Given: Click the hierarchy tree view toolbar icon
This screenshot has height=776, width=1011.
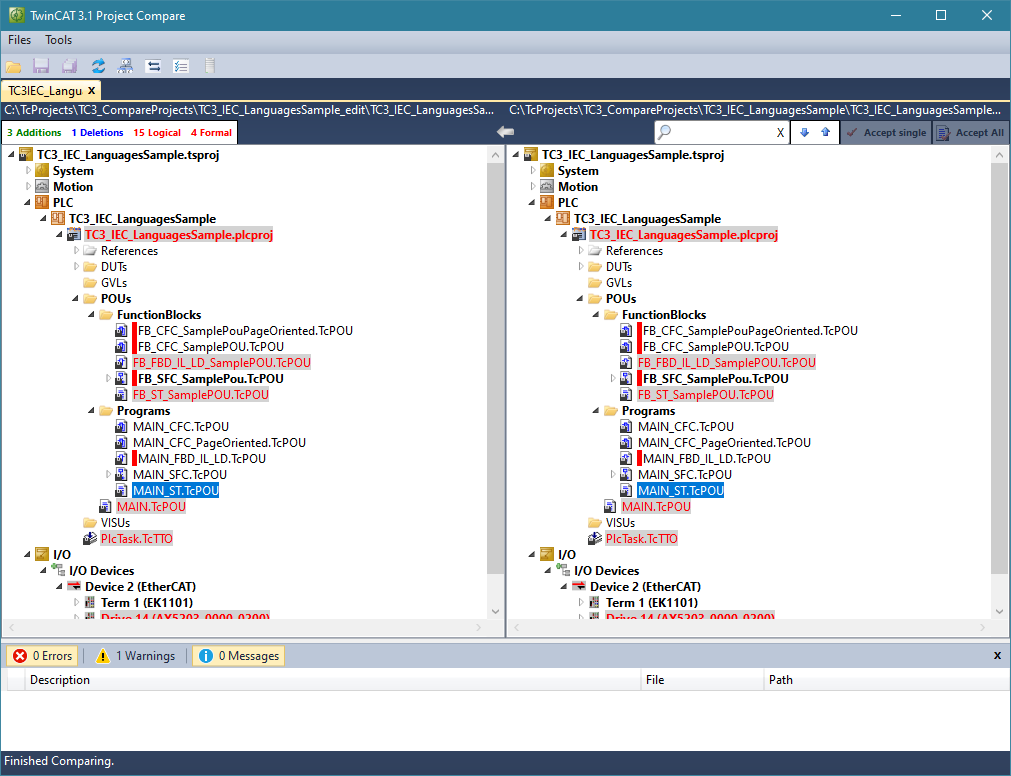Looking at the screenshot, I should click(125, 66).
